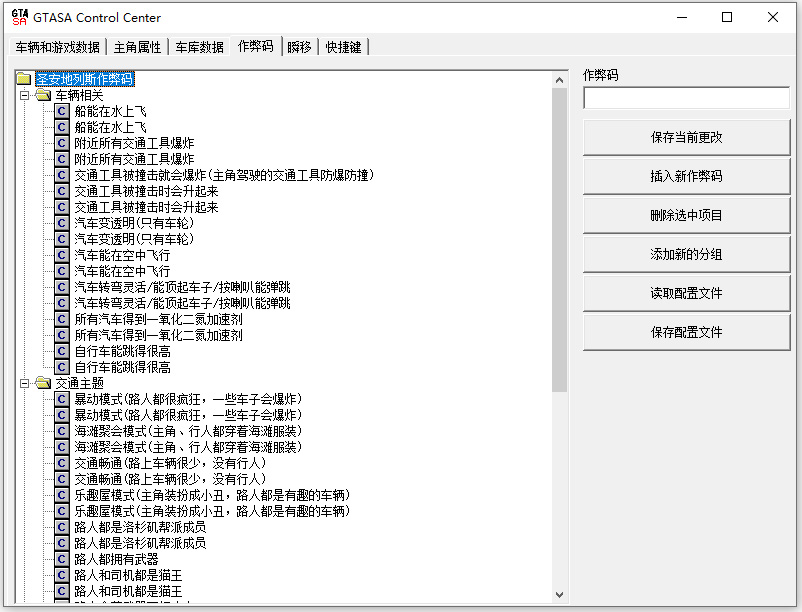Click the C icon of the upper 汽车转弯灵活 row
802x612 pixels.
[x=62, y=287]
